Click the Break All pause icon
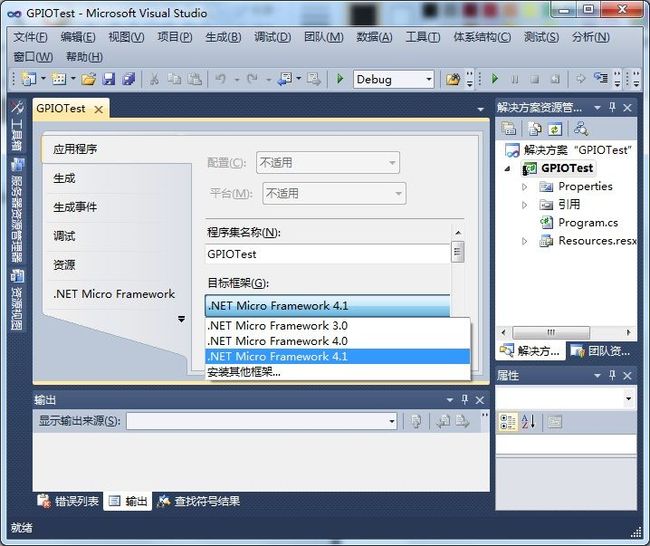The width and height of the screenshot is (650, 546). (x=515, y=79)
